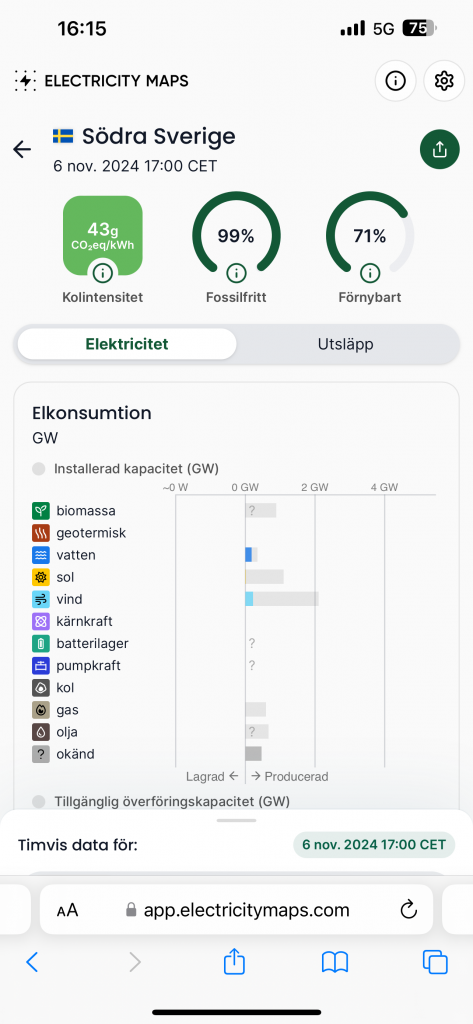Open info icon under Kolintensitet gauge

pyautogui.click(x=103, y=272)
